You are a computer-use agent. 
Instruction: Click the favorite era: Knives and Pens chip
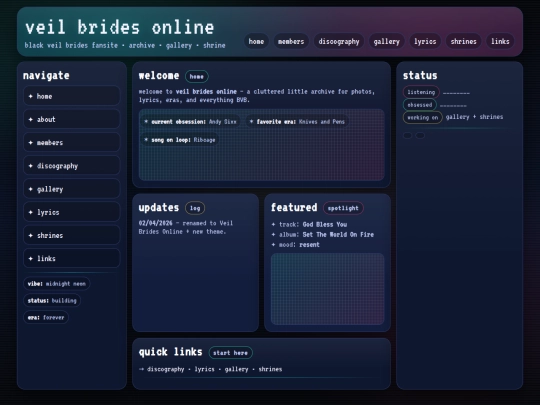pos(297,122)
